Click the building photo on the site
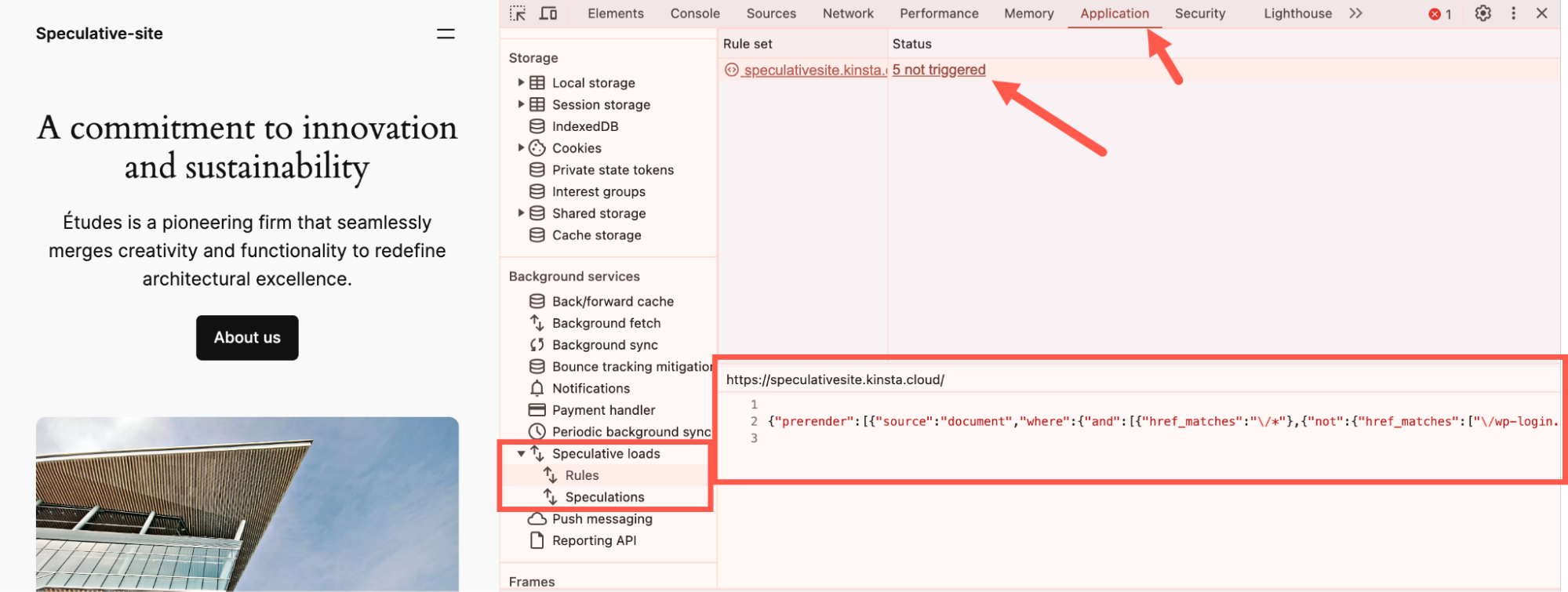The width and height of the screenshot is (1568, 592). (247, 504)
